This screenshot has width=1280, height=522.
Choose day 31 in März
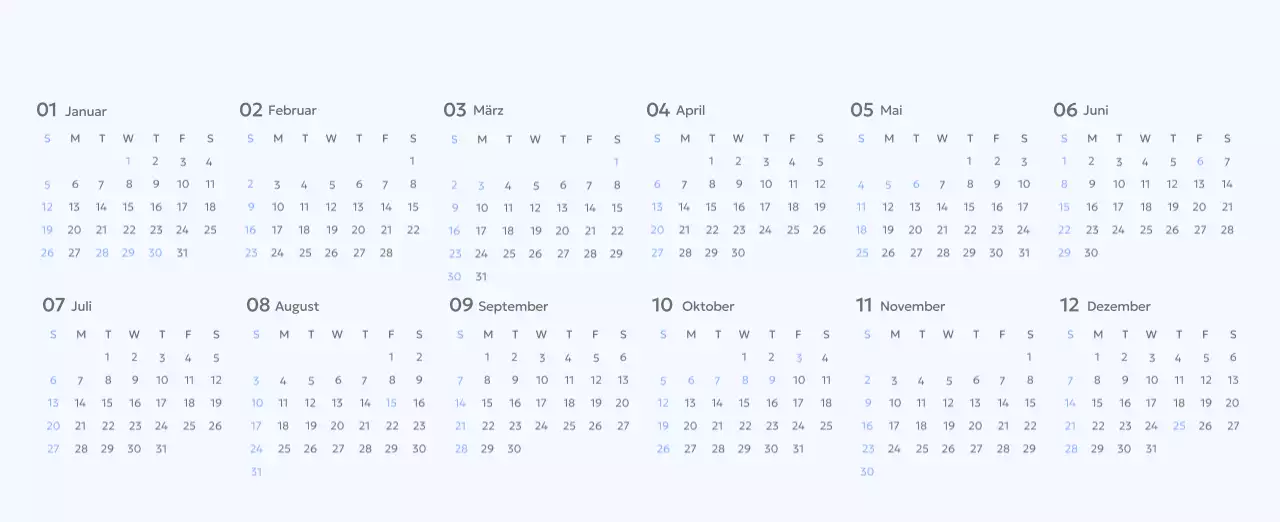pyautogui.click(x=481, y=277)
